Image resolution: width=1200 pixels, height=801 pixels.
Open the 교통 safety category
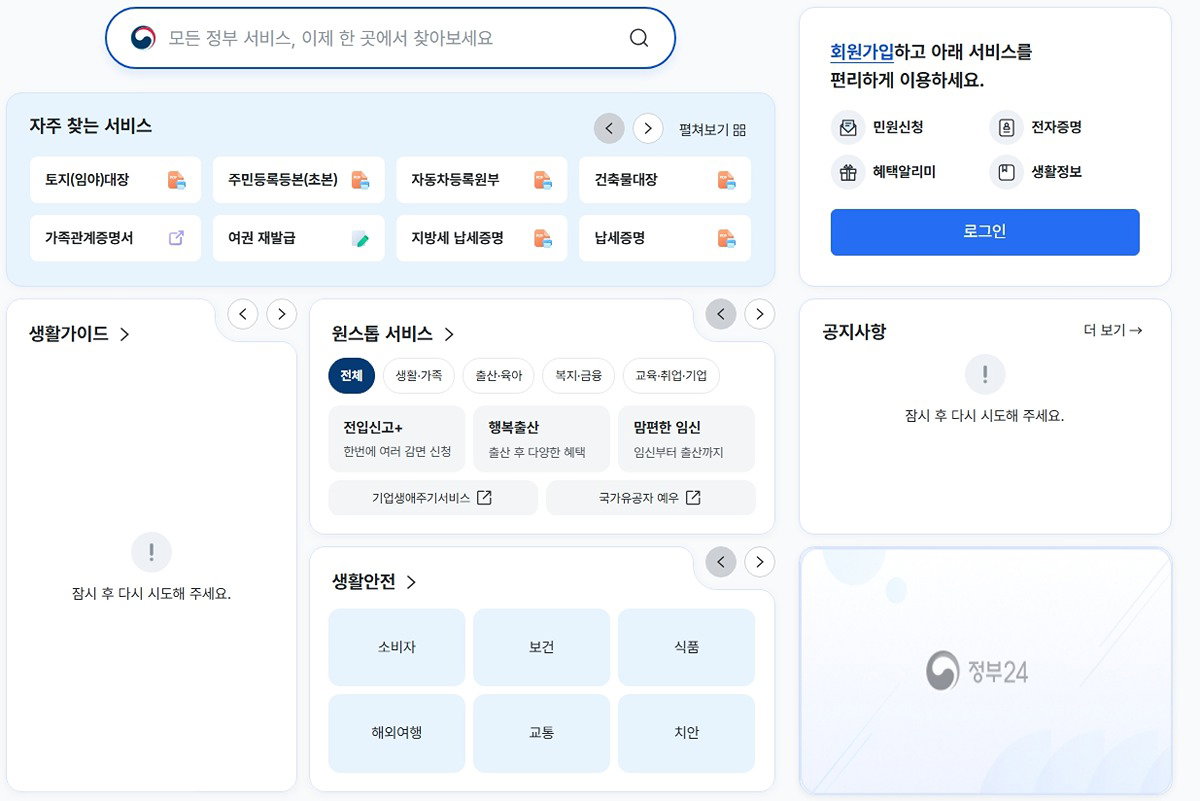[541, 733]
